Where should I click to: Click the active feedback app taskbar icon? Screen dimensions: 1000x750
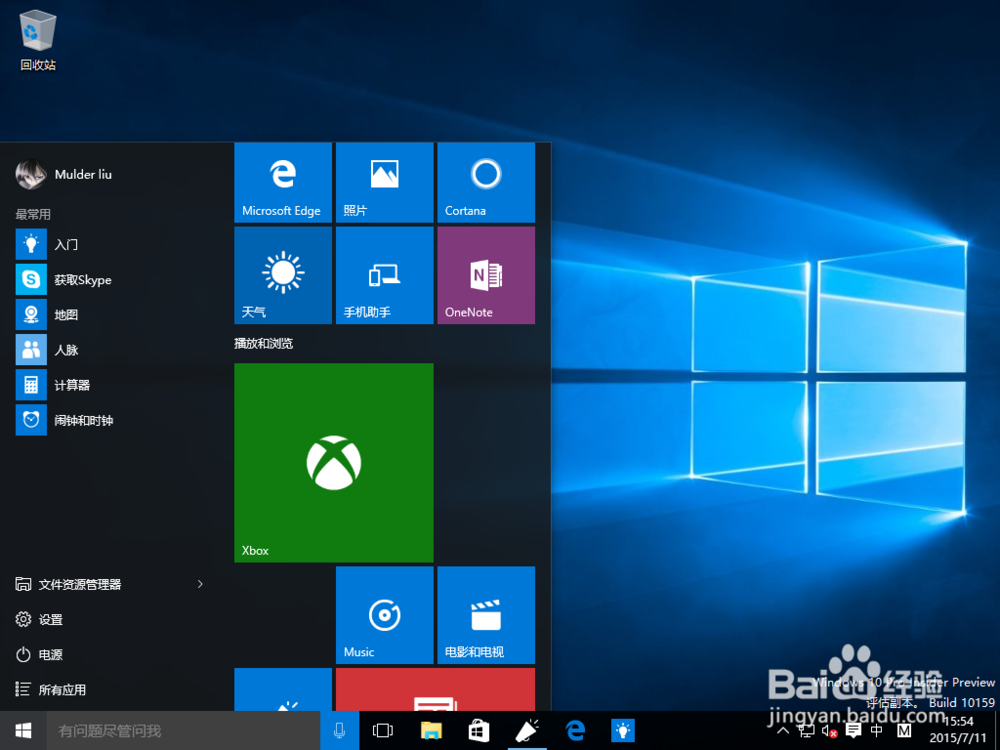tap(527, 730)
